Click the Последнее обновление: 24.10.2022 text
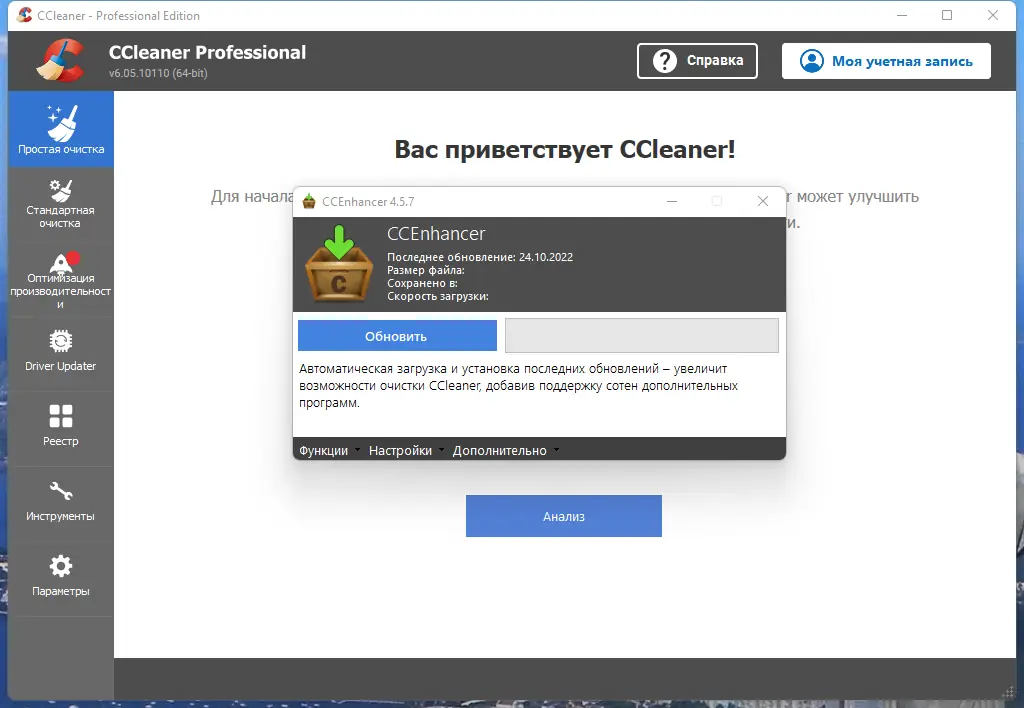The image size is (1024, 708). pos(480,257)
